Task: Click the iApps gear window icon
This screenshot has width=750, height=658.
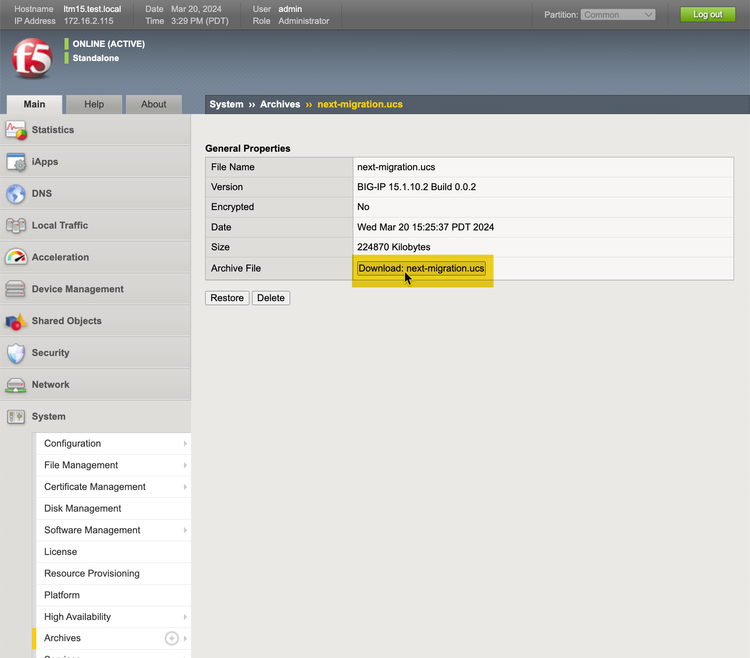Action: point(16,162)
